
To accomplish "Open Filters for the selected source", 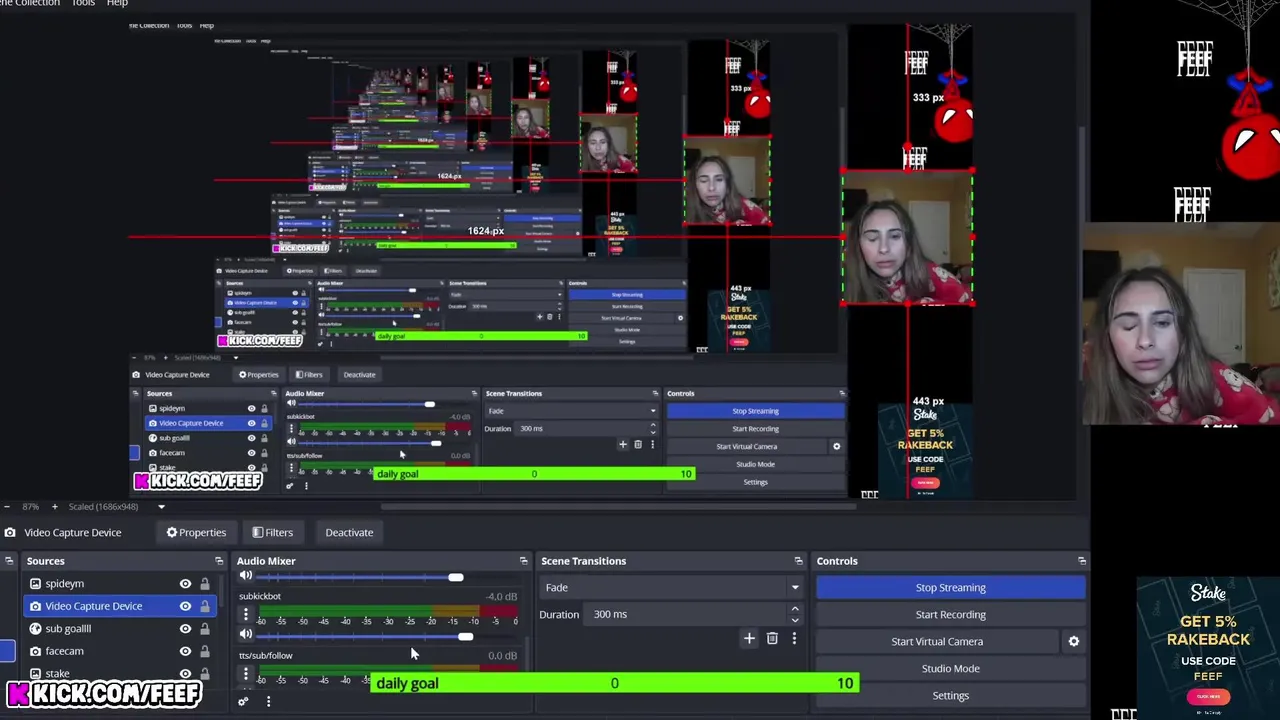I will (272, 532).
